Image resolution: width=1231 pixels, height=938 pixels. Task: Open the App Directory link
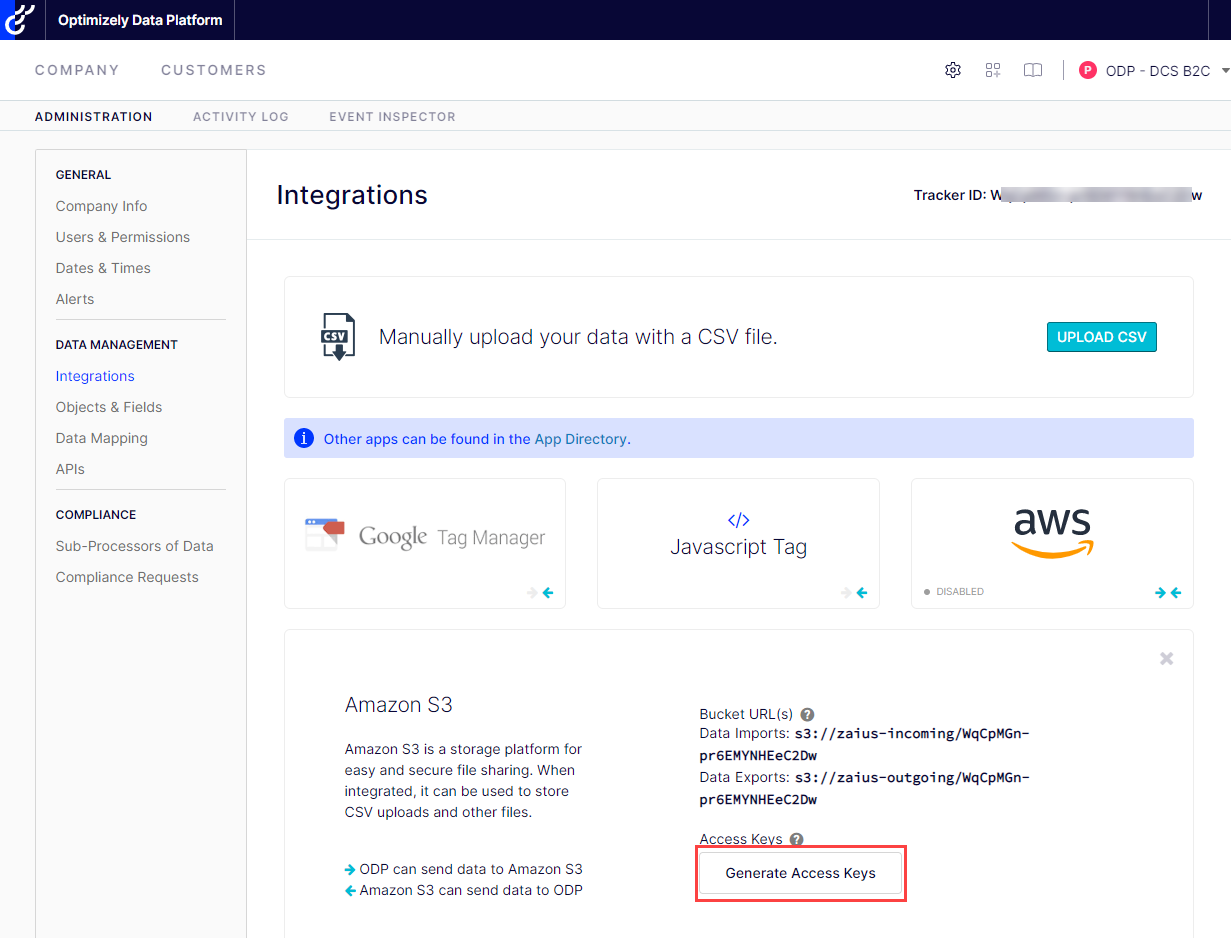coord(582,439)
